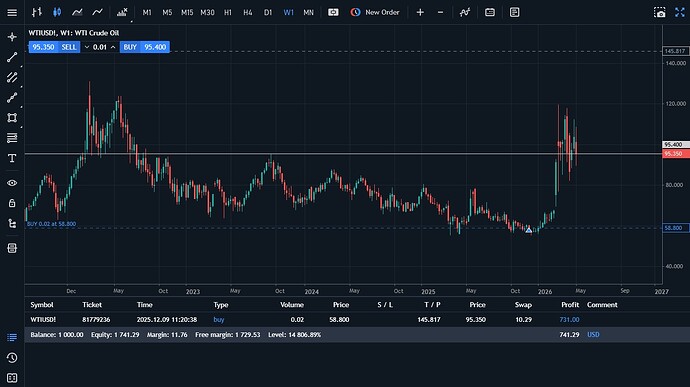Click the Swap column header
The width and height of the screenshot is (690, 387).
[523, 305]
